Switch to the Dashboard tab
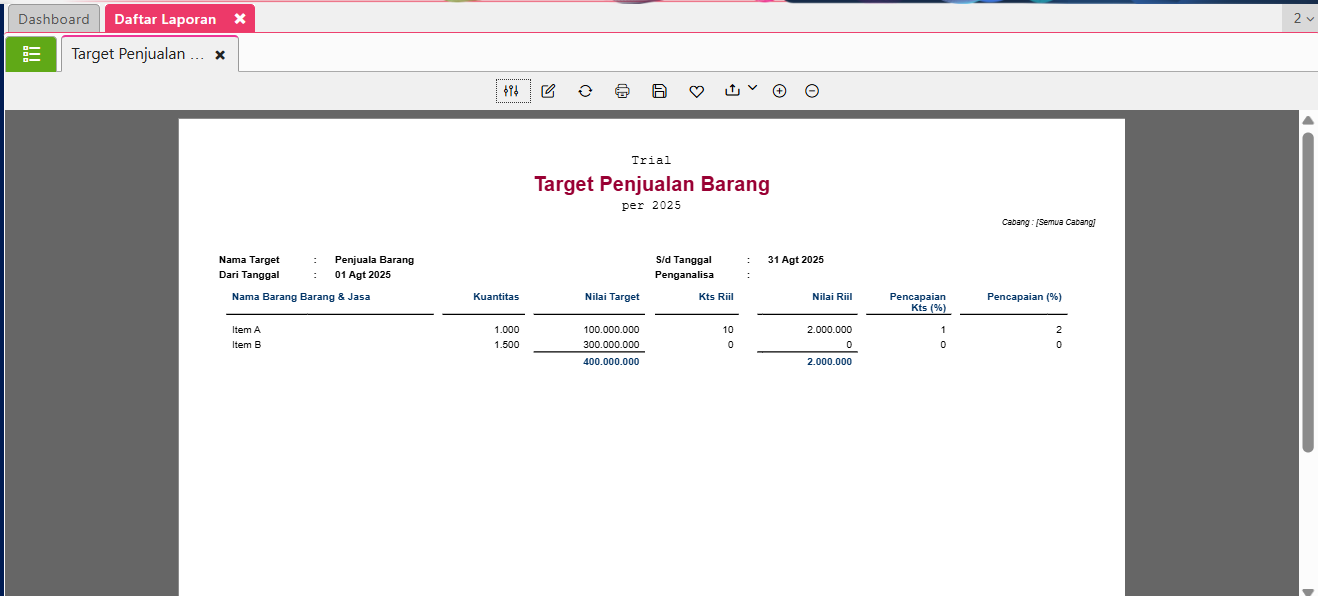Screen dimensions: 1318x596 [54, 19]
